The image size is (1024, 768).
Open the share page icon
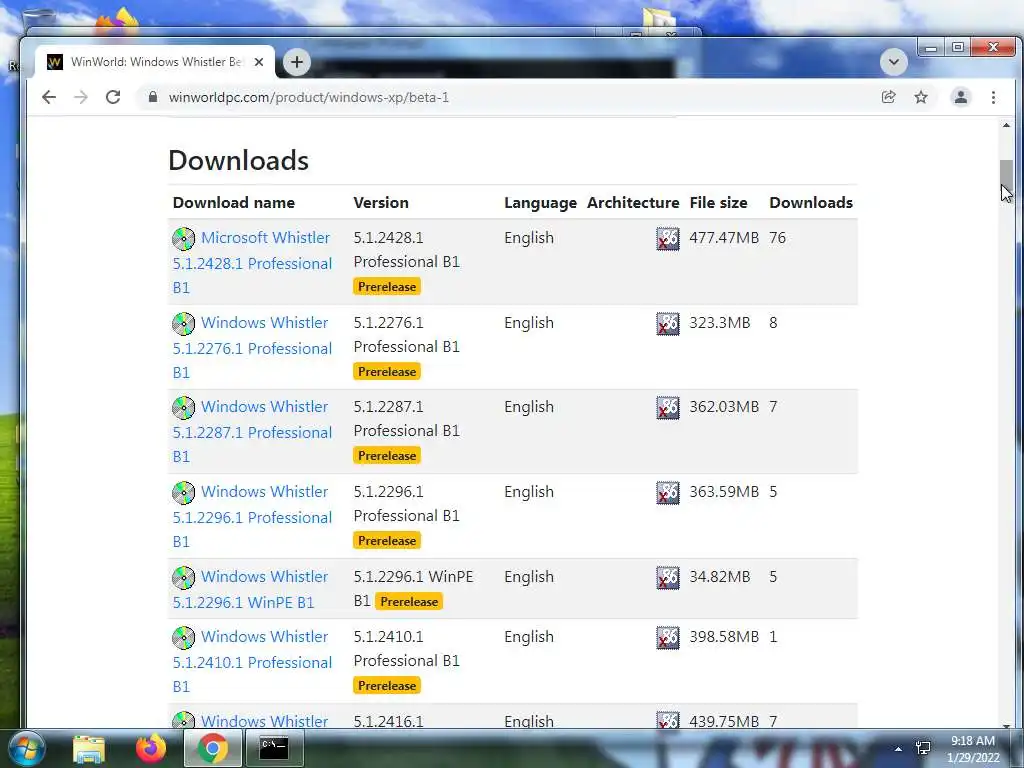[889, 97]
